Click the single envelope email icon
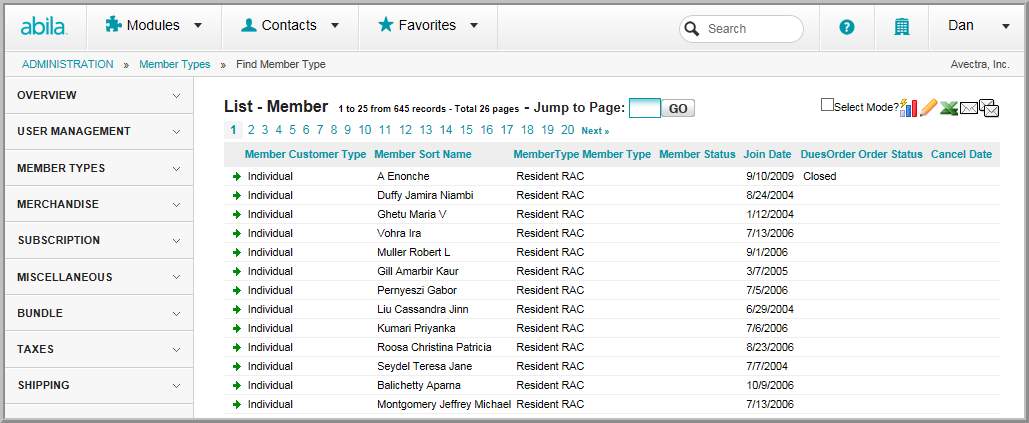 tap(969, 108)
